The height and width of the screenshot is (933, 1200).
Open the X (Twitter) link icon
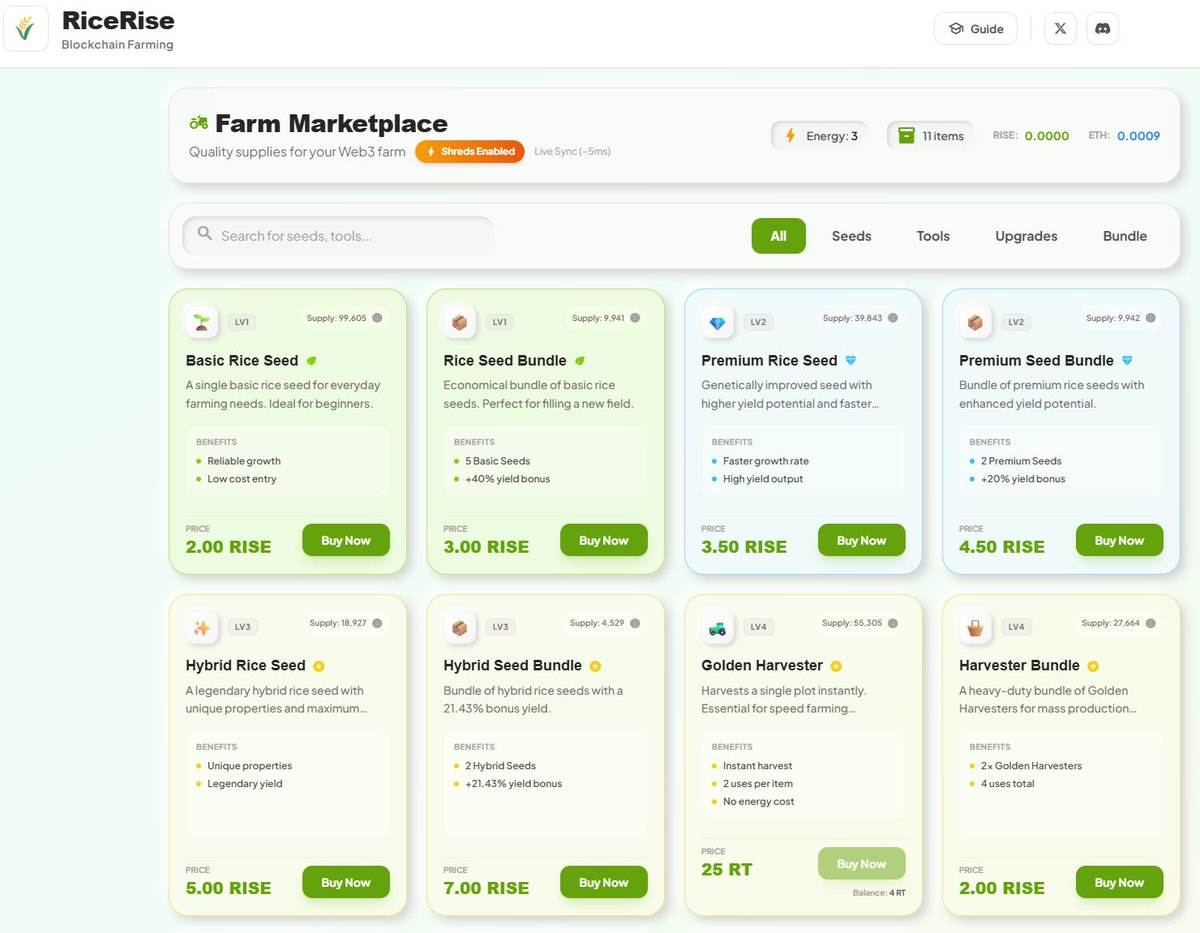coord(1060,28)
